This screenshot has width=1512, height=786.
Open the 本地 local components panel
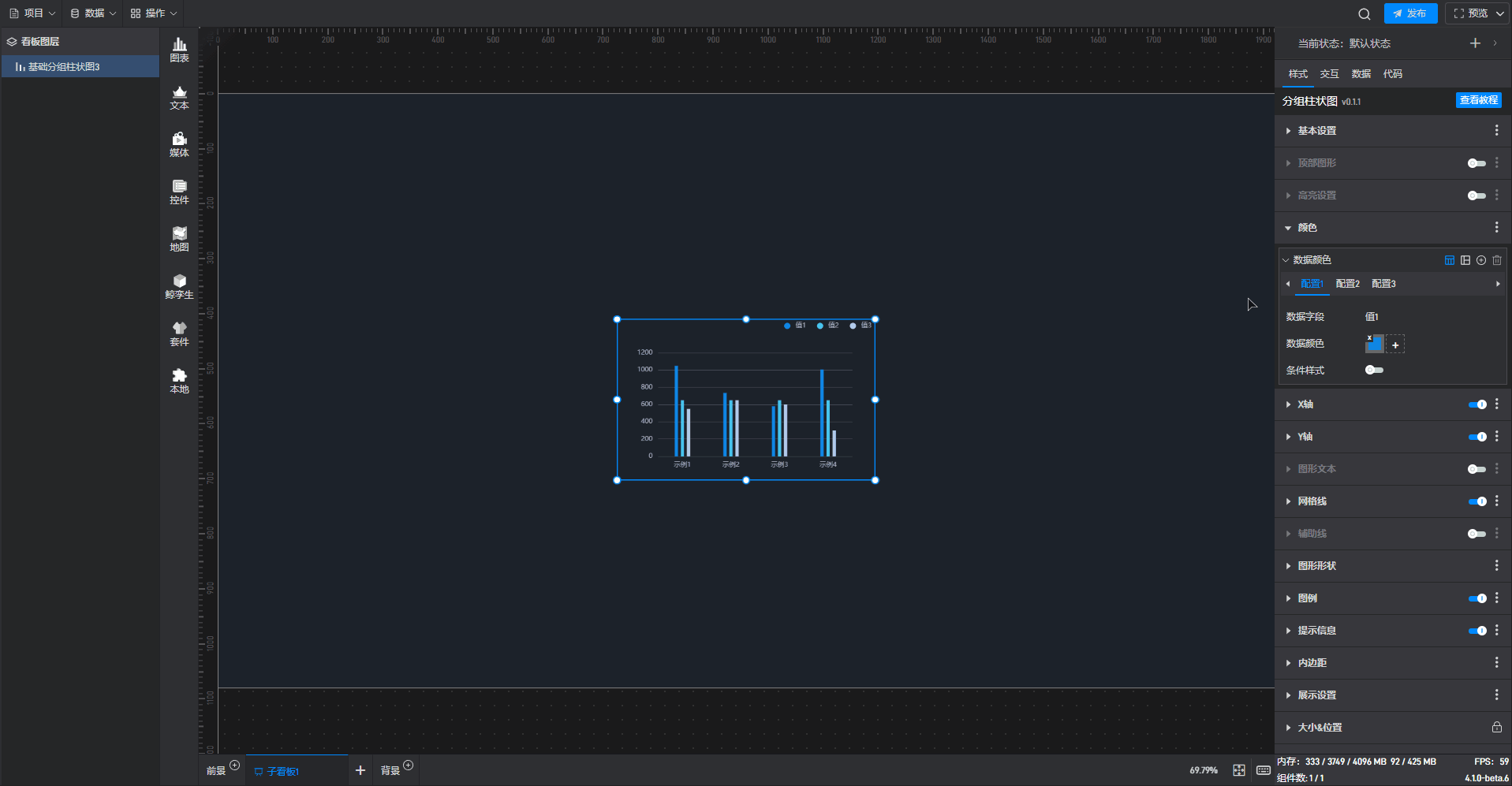click(x=179, y=382)
